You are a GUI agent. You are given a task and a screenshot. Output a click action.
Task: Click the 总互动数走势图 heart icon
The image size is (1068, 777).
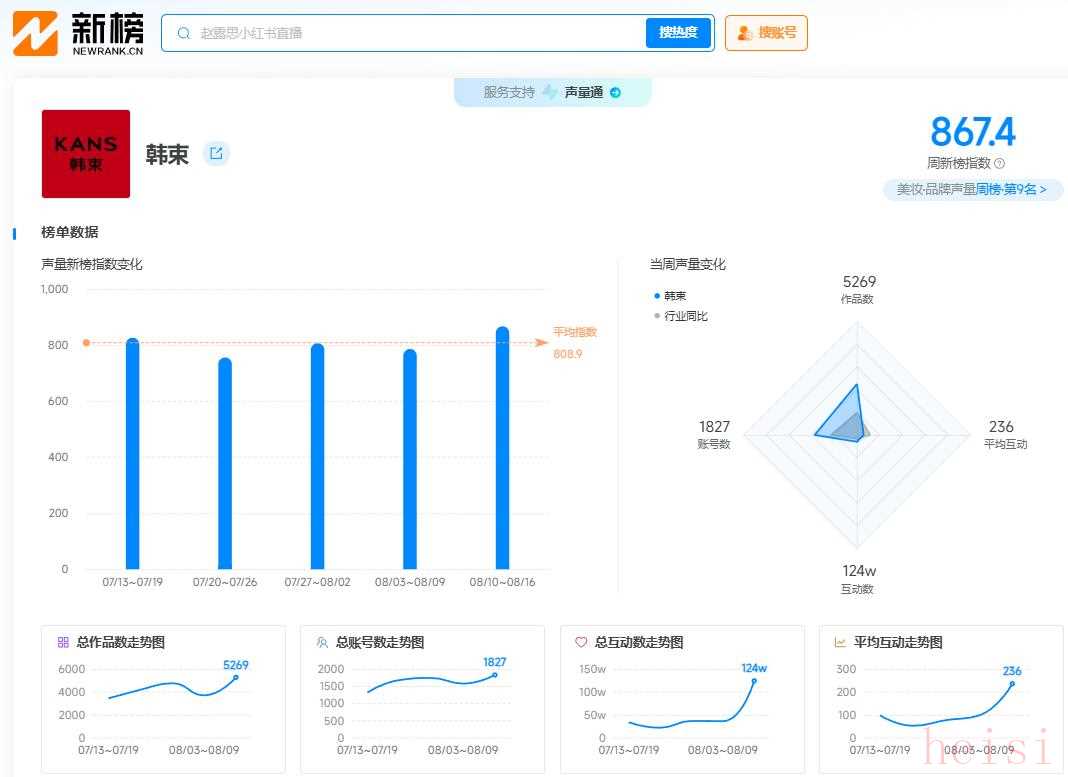tap(581, 642)
